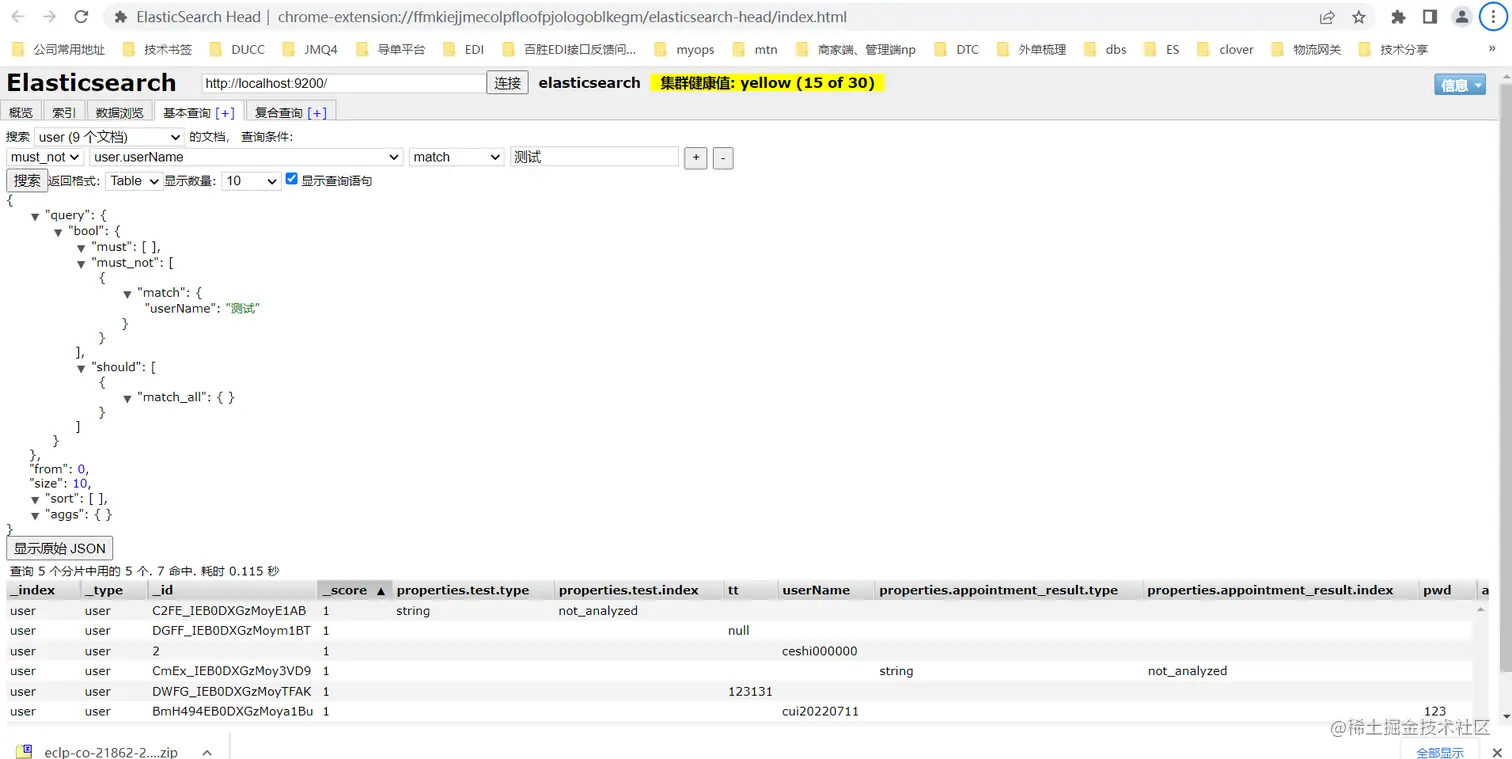This screenshot has height=759, width=1512.
Task: Switch to the 索引 tab
Action: point(64,112)
